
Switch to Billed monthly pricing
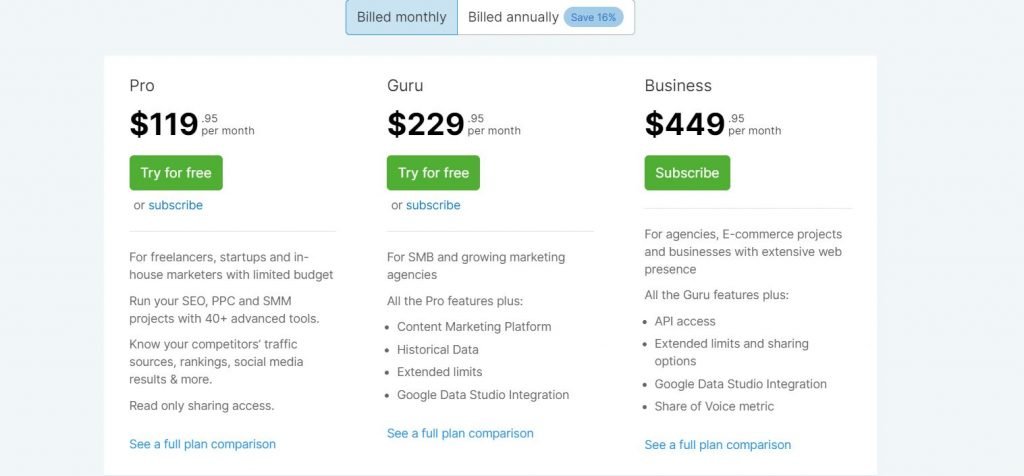[x=402, y=17]
